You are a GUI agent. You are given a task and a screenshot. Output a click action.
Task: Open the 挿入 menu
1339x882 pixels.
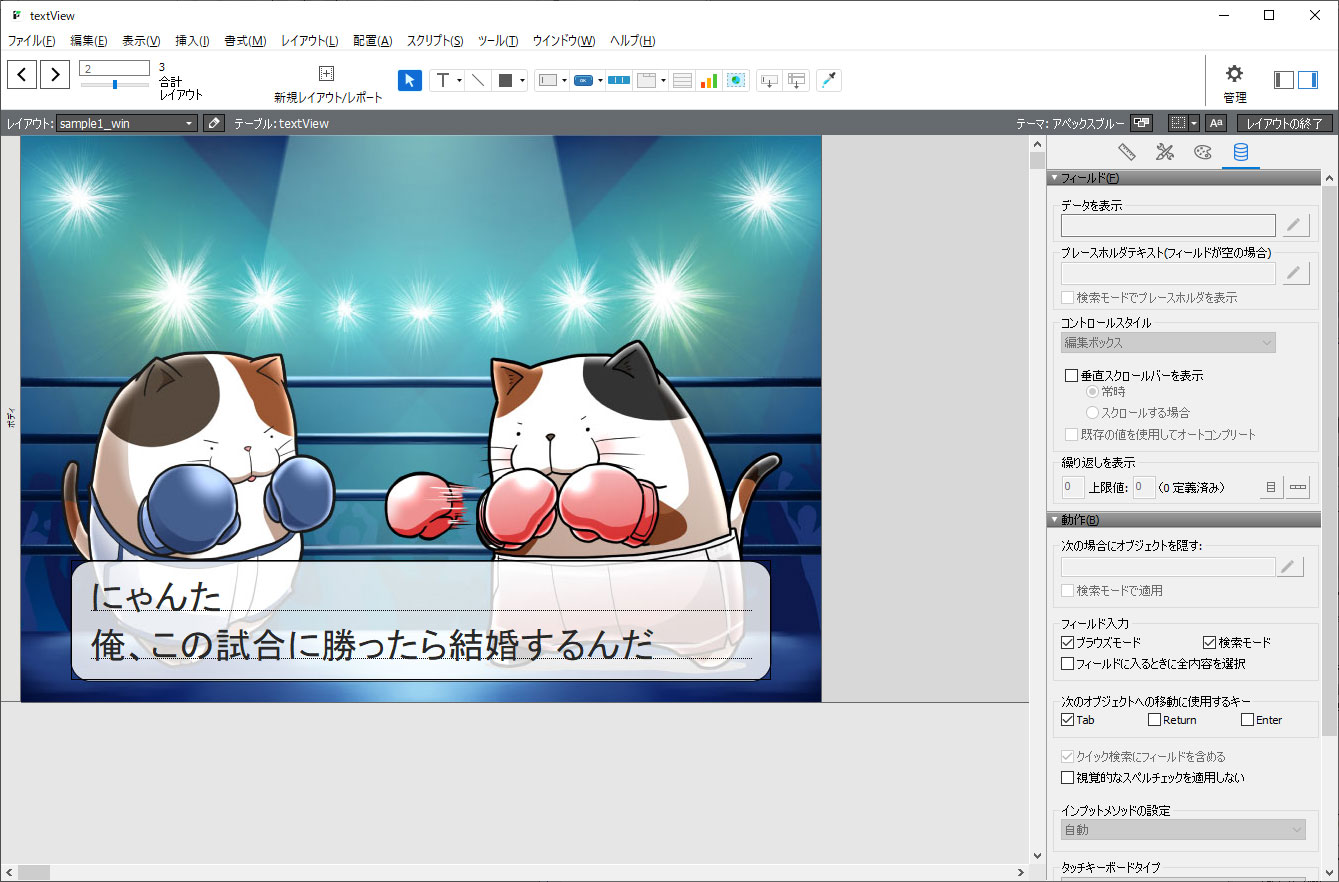pyautogui.click(x=192, y=41)
